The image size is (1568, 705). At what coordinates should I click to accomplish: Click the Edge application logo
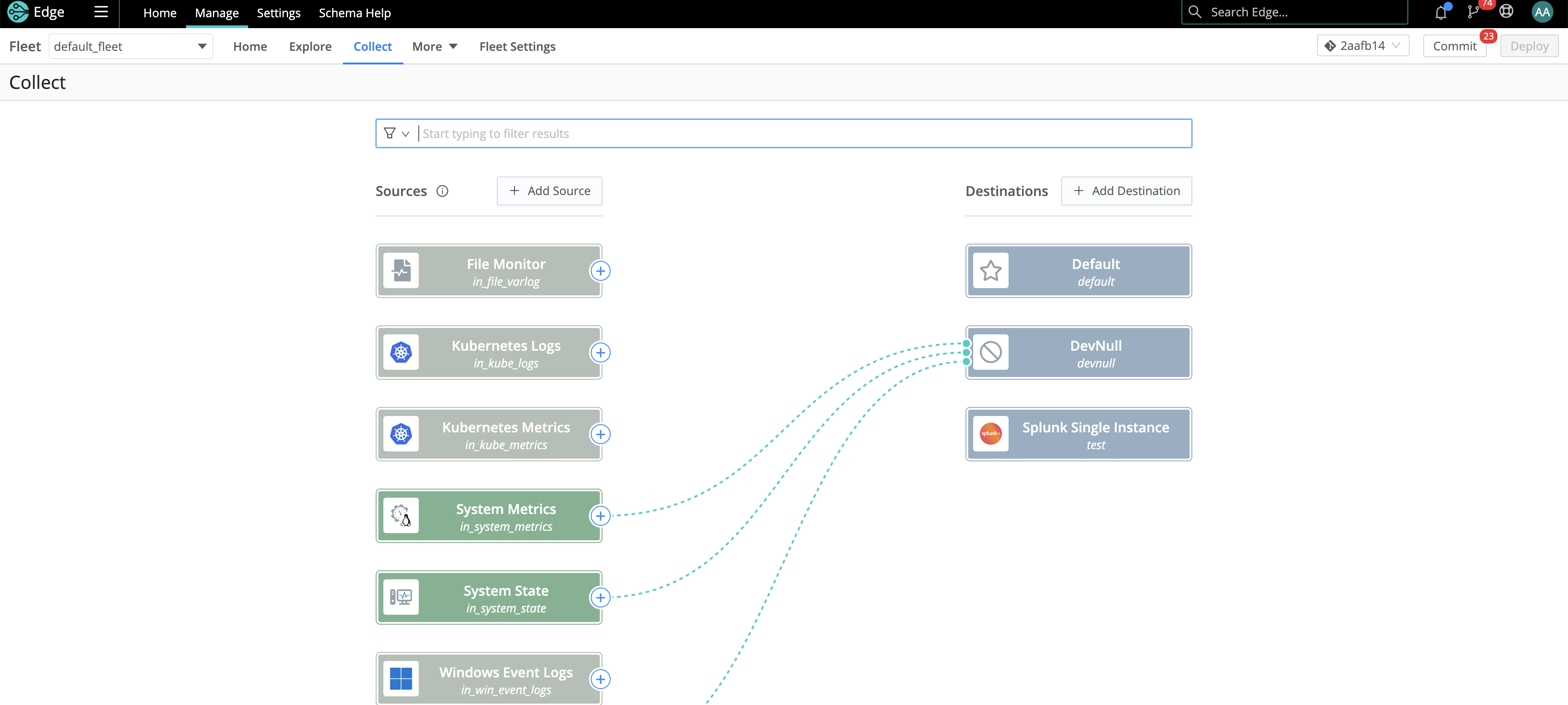(x=17, y=11)
